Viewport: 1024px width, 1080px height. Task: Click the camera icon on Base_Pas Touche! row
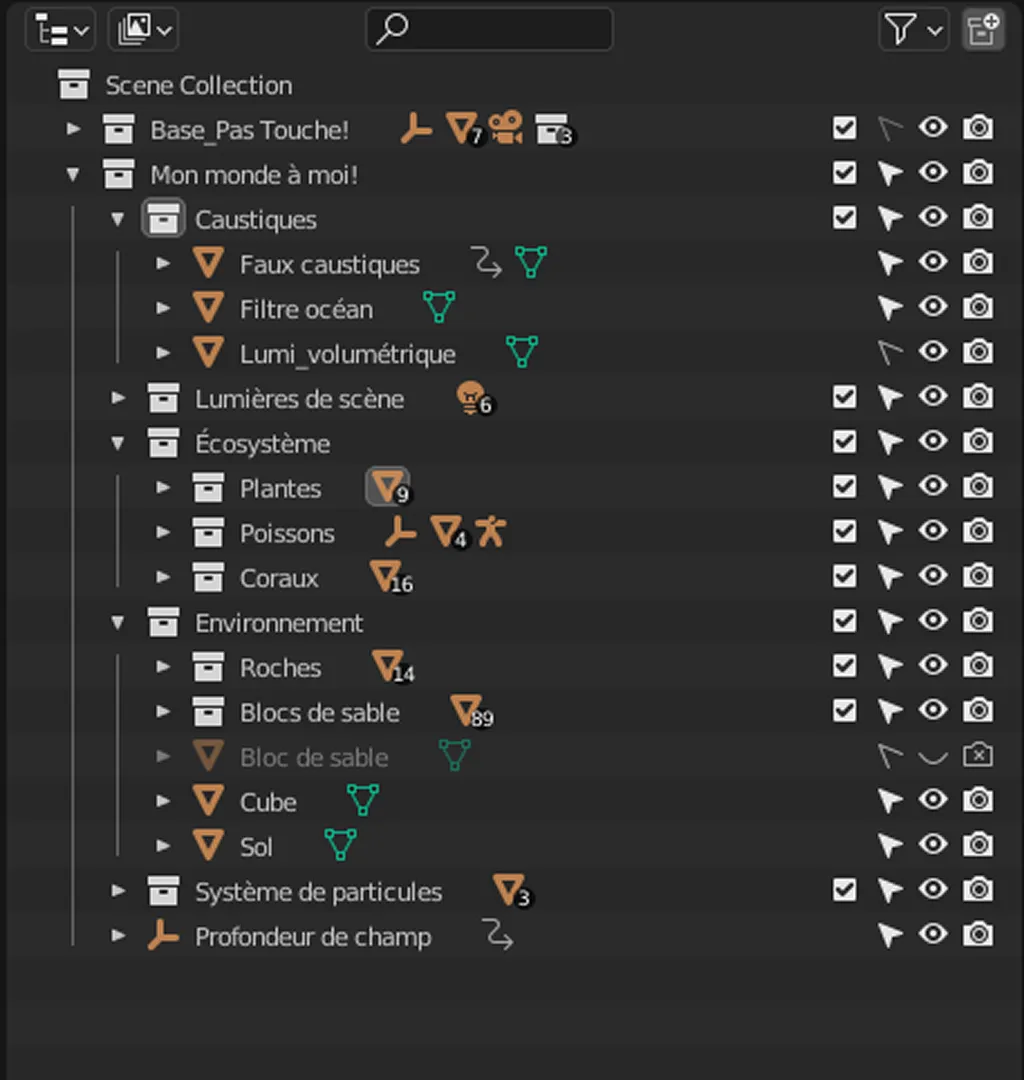pos(506,129)
